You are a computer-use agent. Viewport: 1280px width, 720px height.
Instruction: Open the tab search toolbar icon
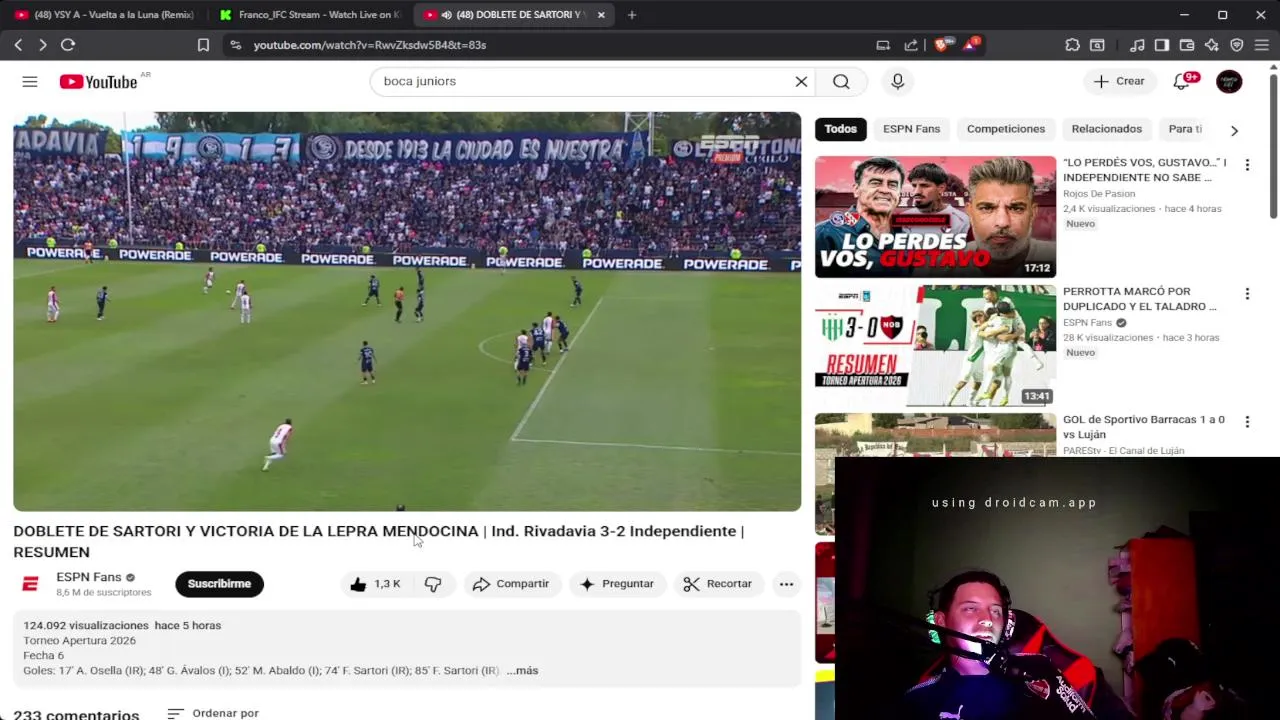click(1097, 45)
